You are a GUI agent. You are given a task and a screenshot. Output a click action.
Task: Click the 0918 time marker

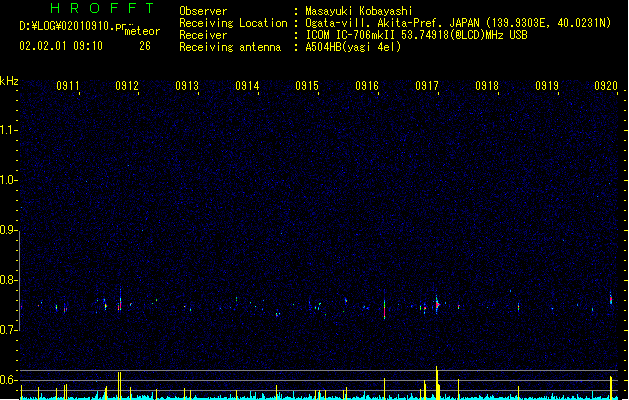(487, 86)
